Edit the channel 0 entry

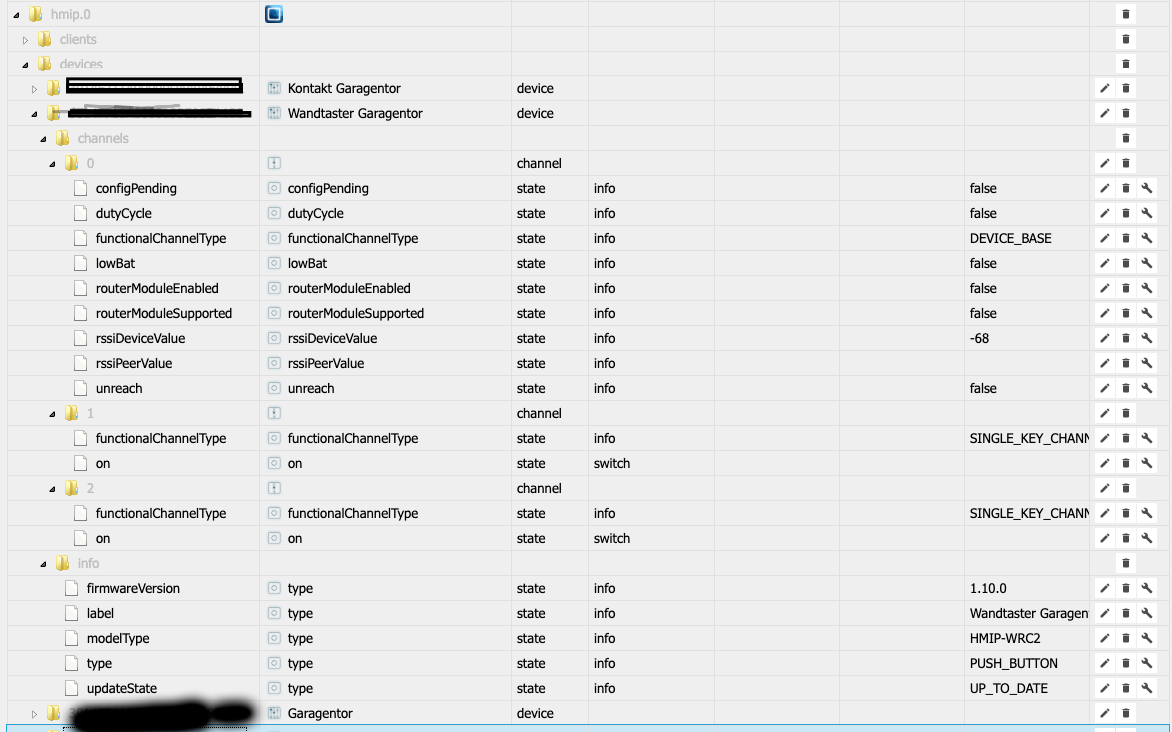coord(1104,164)
